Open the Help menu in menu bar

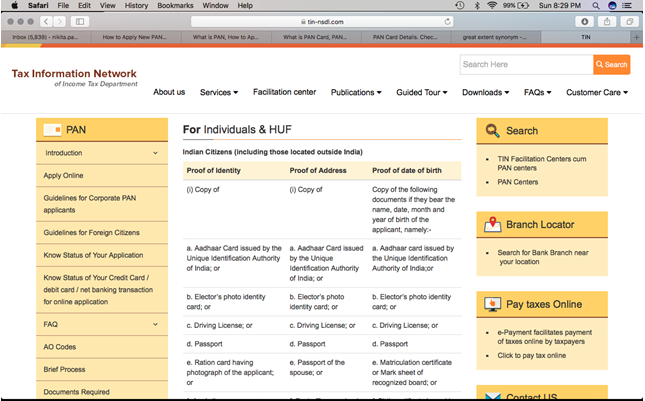[245, 5]
